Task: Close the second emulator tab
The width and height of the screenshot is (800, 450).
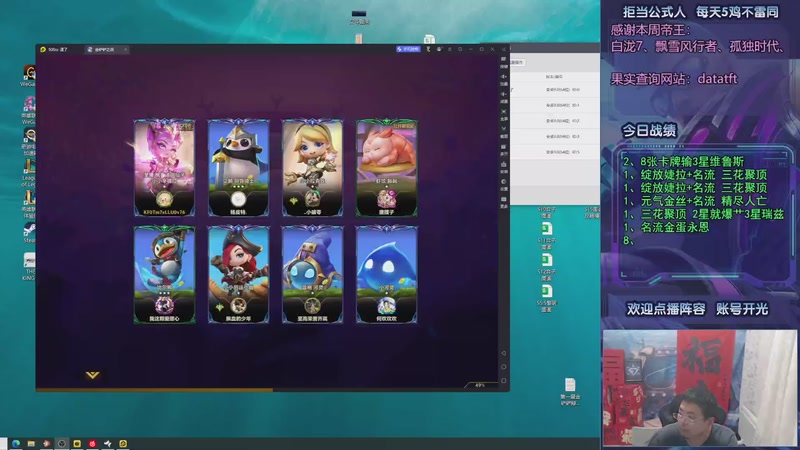Action: (125, 49)
